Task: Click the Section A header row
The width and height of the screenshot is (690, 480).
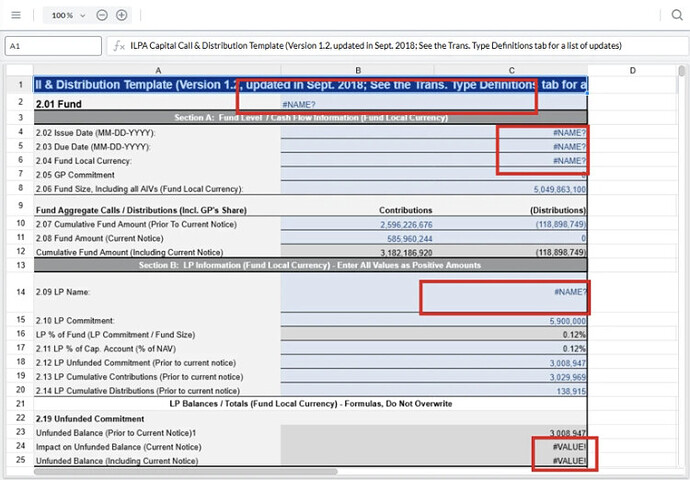Action: 311,117
